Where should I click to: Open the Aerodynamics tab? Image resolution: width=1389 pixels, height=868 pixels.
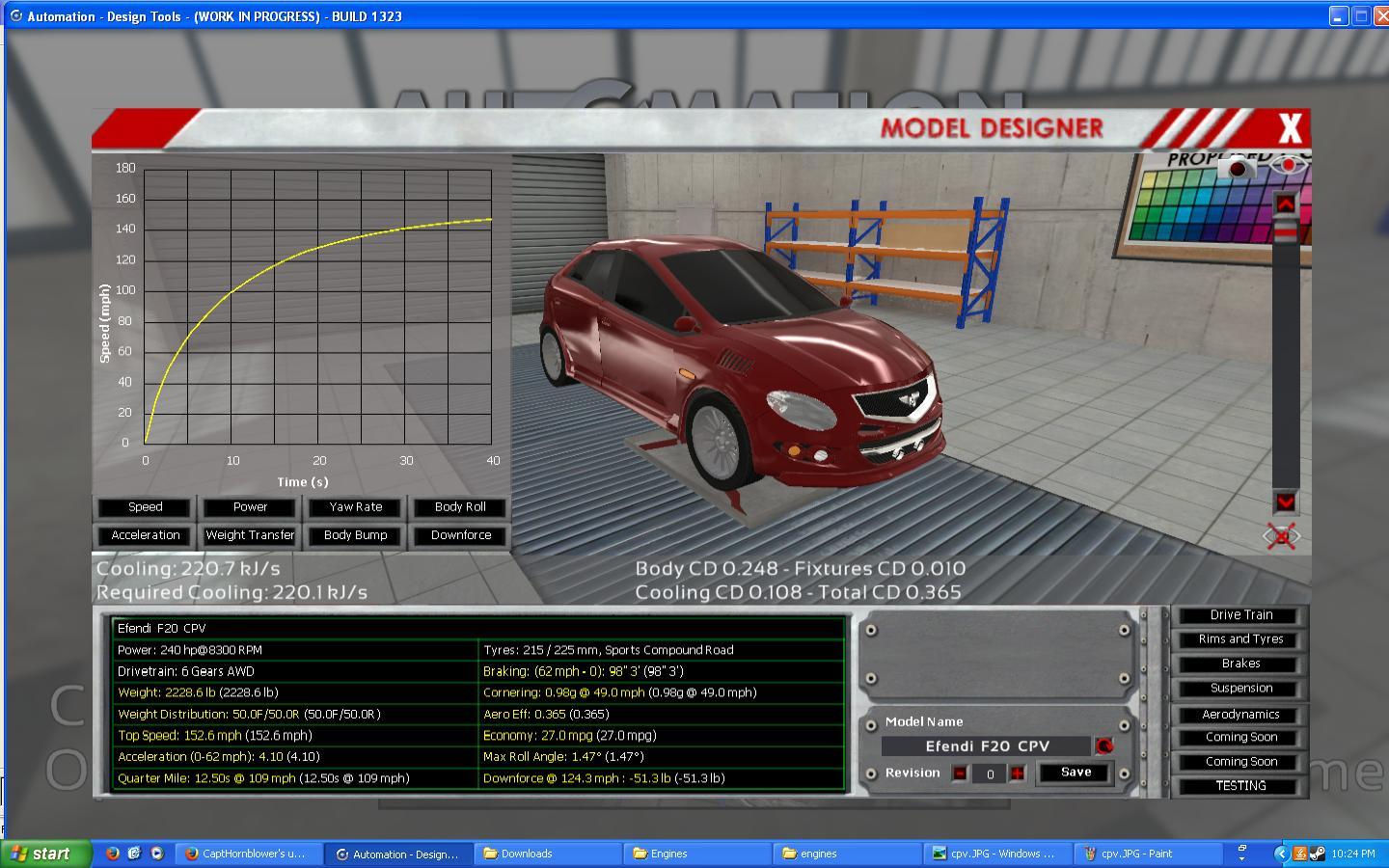pyautogui.click(x=1240, y=715)
